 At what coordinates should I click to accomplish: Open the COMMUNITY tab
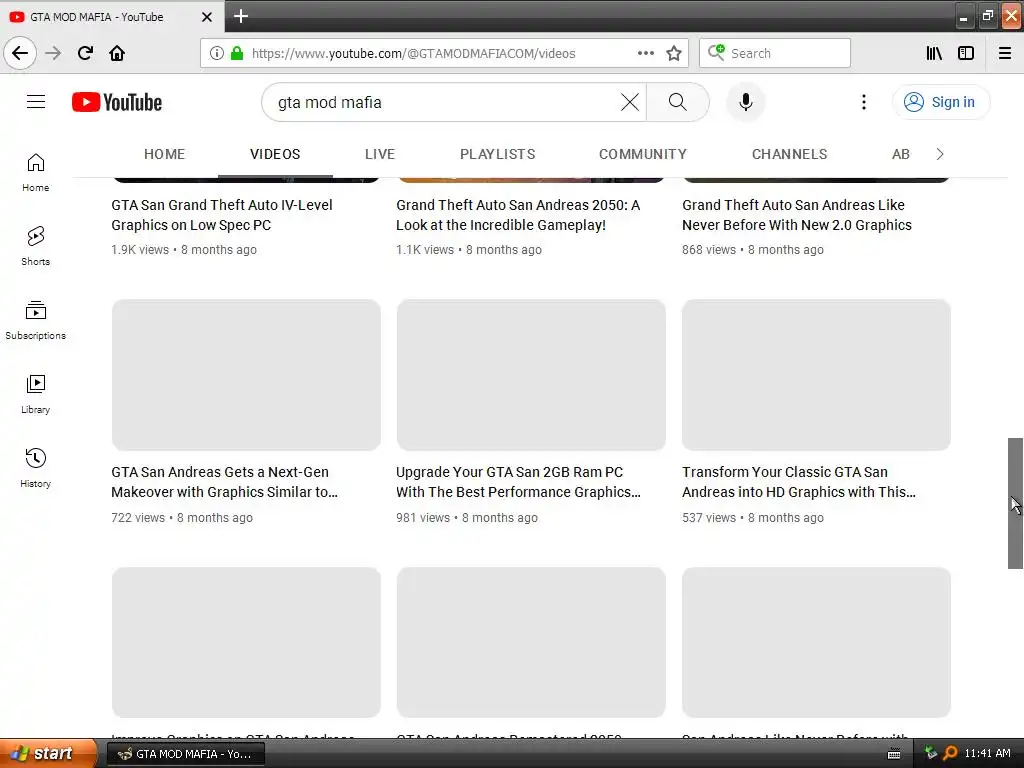tap(643, 154)
